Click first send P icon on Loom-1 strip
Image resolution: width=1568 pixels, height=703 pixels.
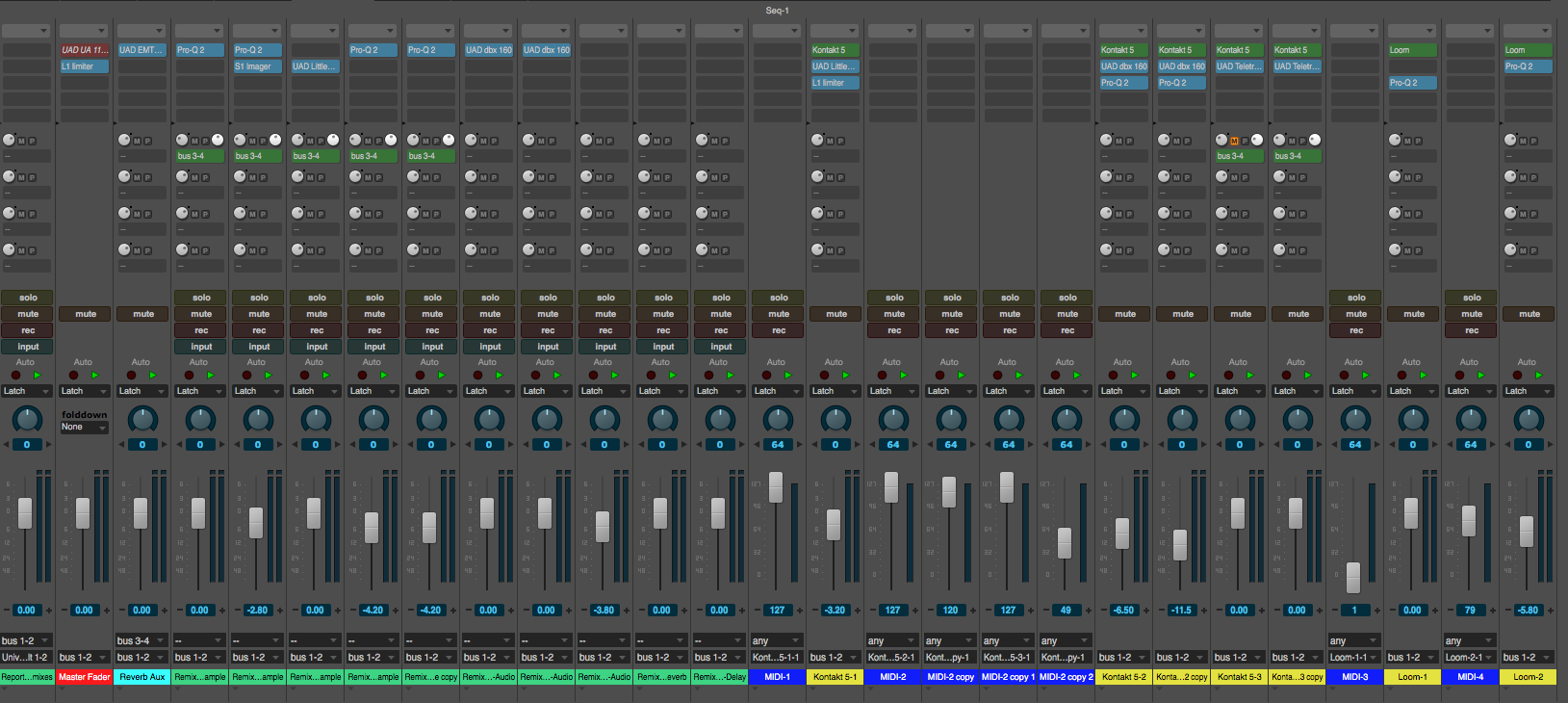pyautogui.click(x=1418, y=141)
